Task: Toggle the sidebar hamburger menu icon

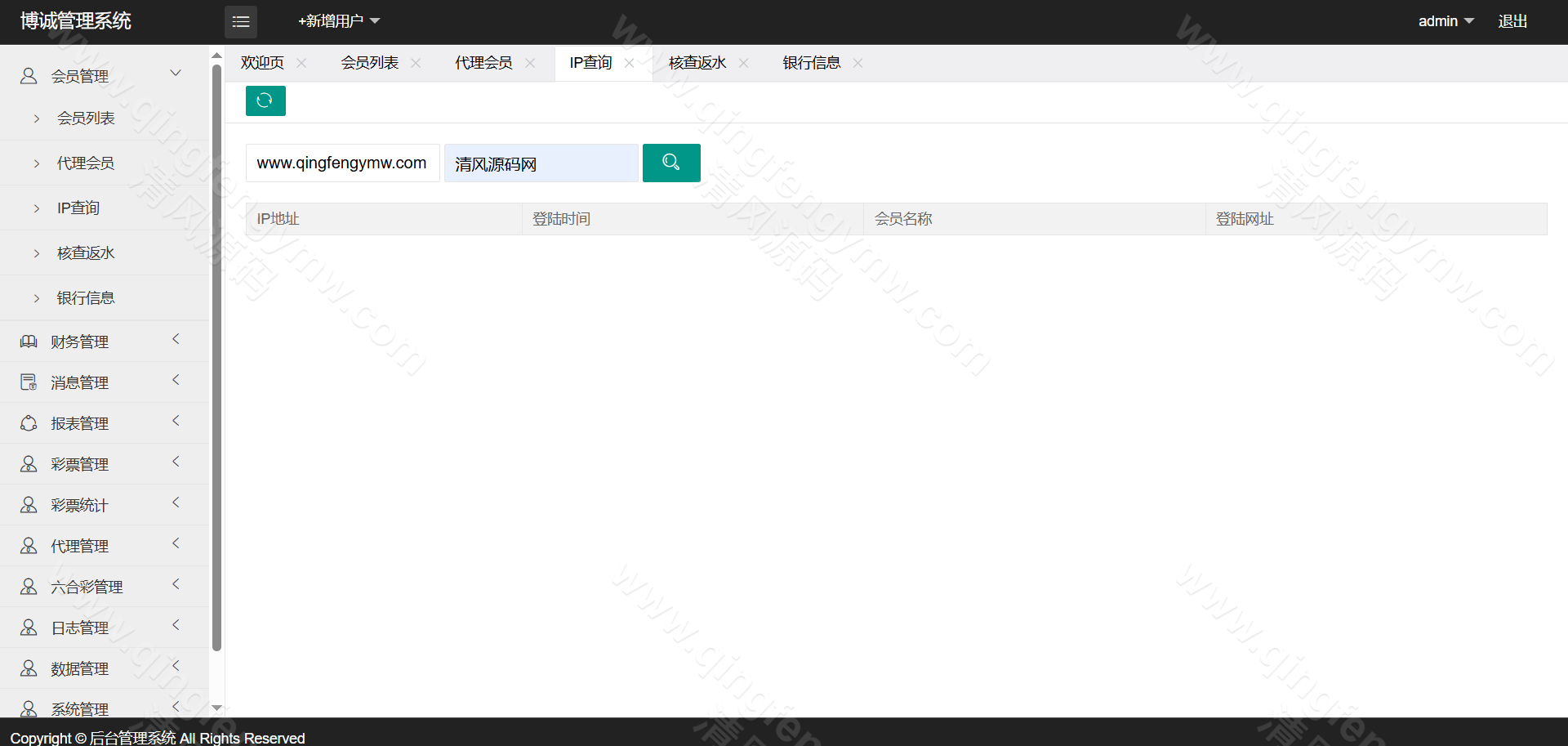Action: click(241, 22)
